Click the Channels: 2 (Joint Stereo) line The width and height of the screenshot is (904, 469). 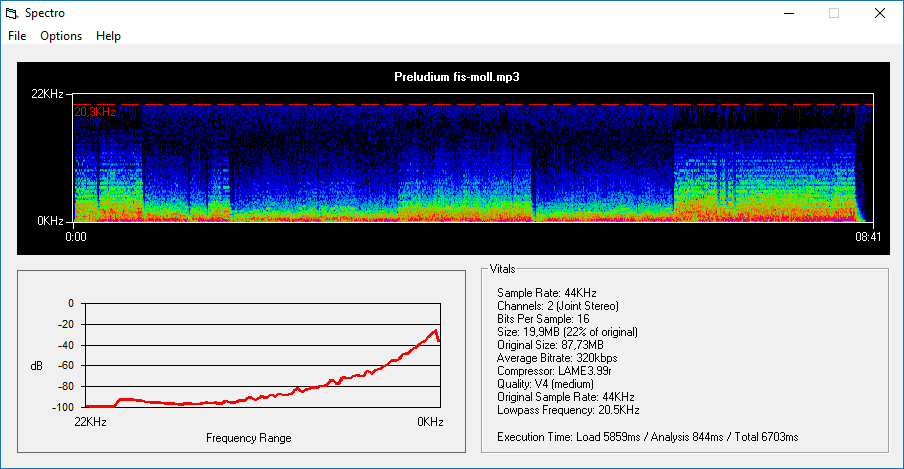coord(558,306)
